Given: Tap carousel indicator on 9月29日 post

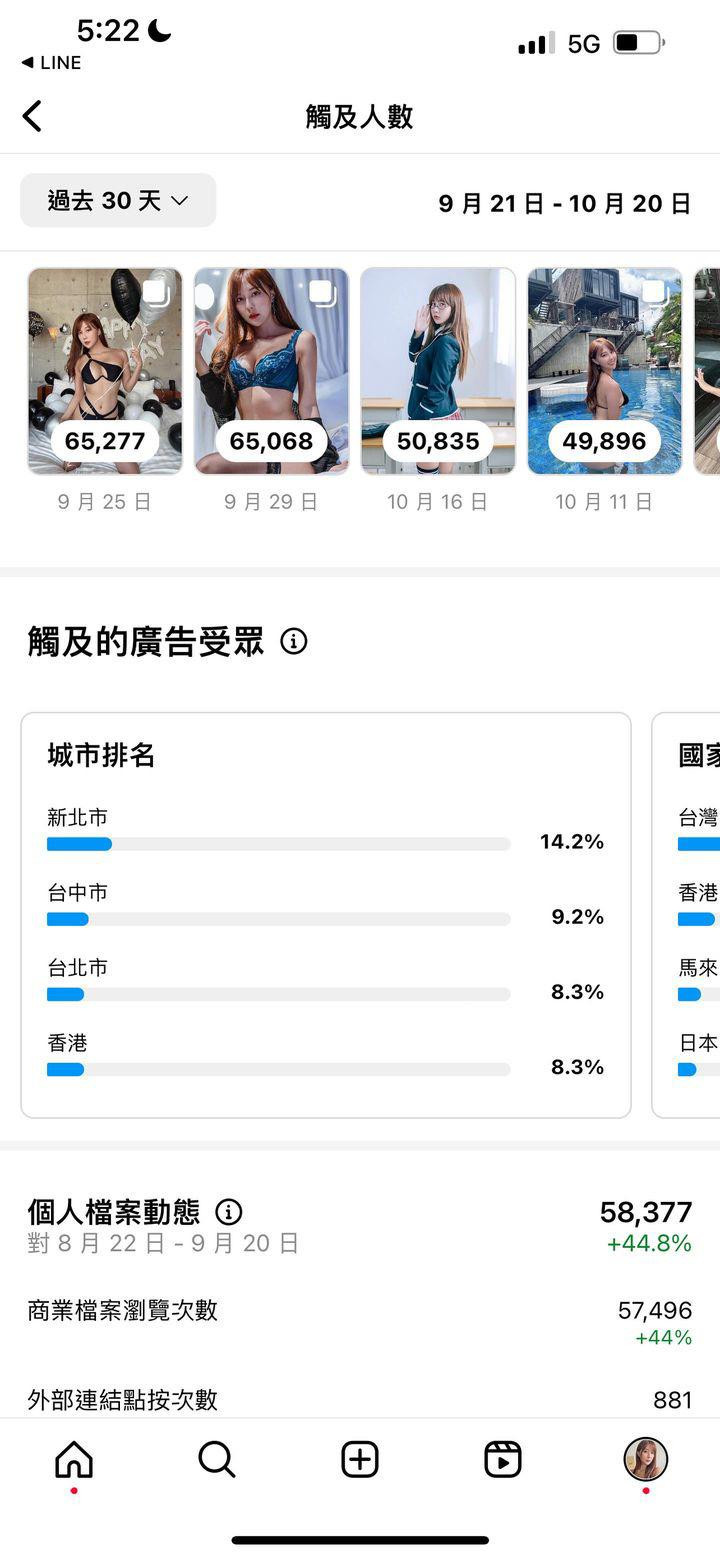Looking at the screenshot, I should pos(321,292).
